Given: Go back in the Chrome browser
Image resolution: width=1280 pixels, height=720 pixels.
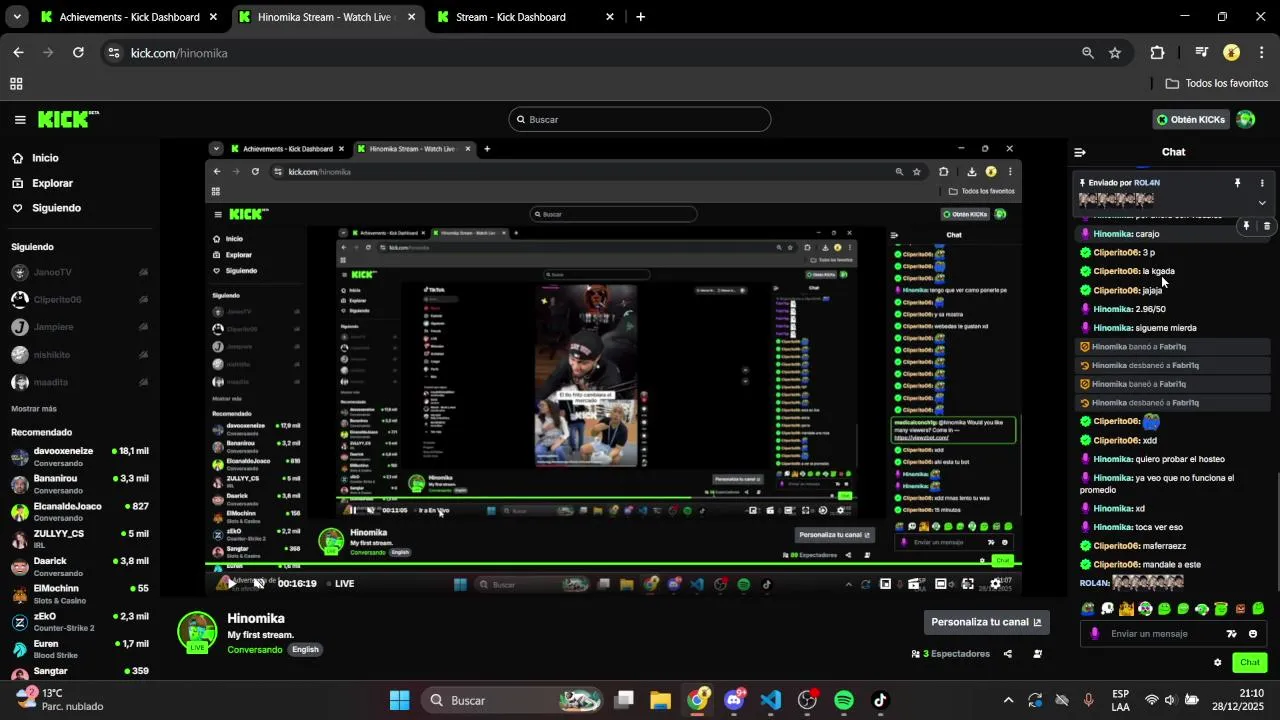Looking at the screenshot, I should click(x=18, y=53).
